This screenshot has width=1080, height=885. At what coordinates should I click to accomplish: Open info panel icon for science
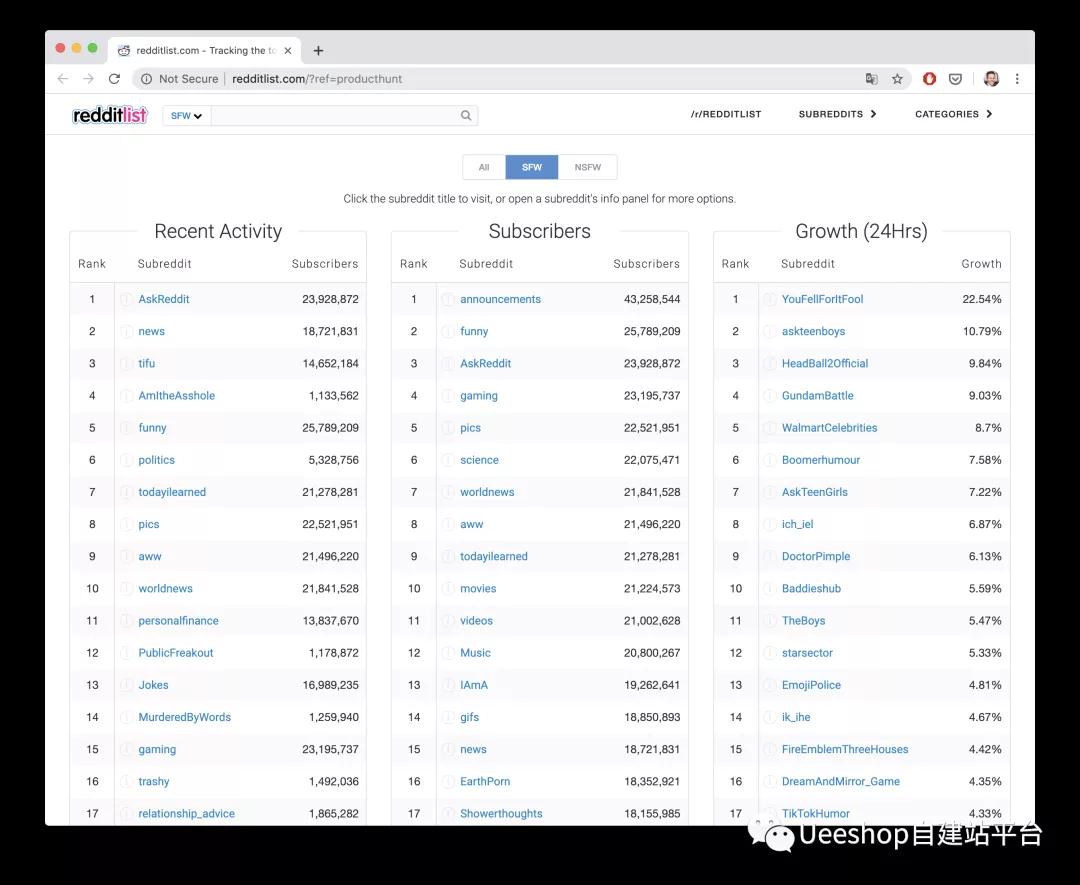pos(448,459)
